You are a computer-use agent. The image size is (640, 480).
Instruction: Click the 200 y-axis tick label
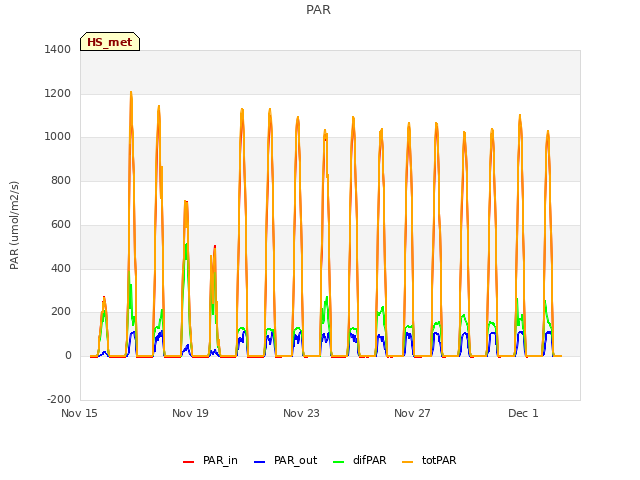[61, 311]
